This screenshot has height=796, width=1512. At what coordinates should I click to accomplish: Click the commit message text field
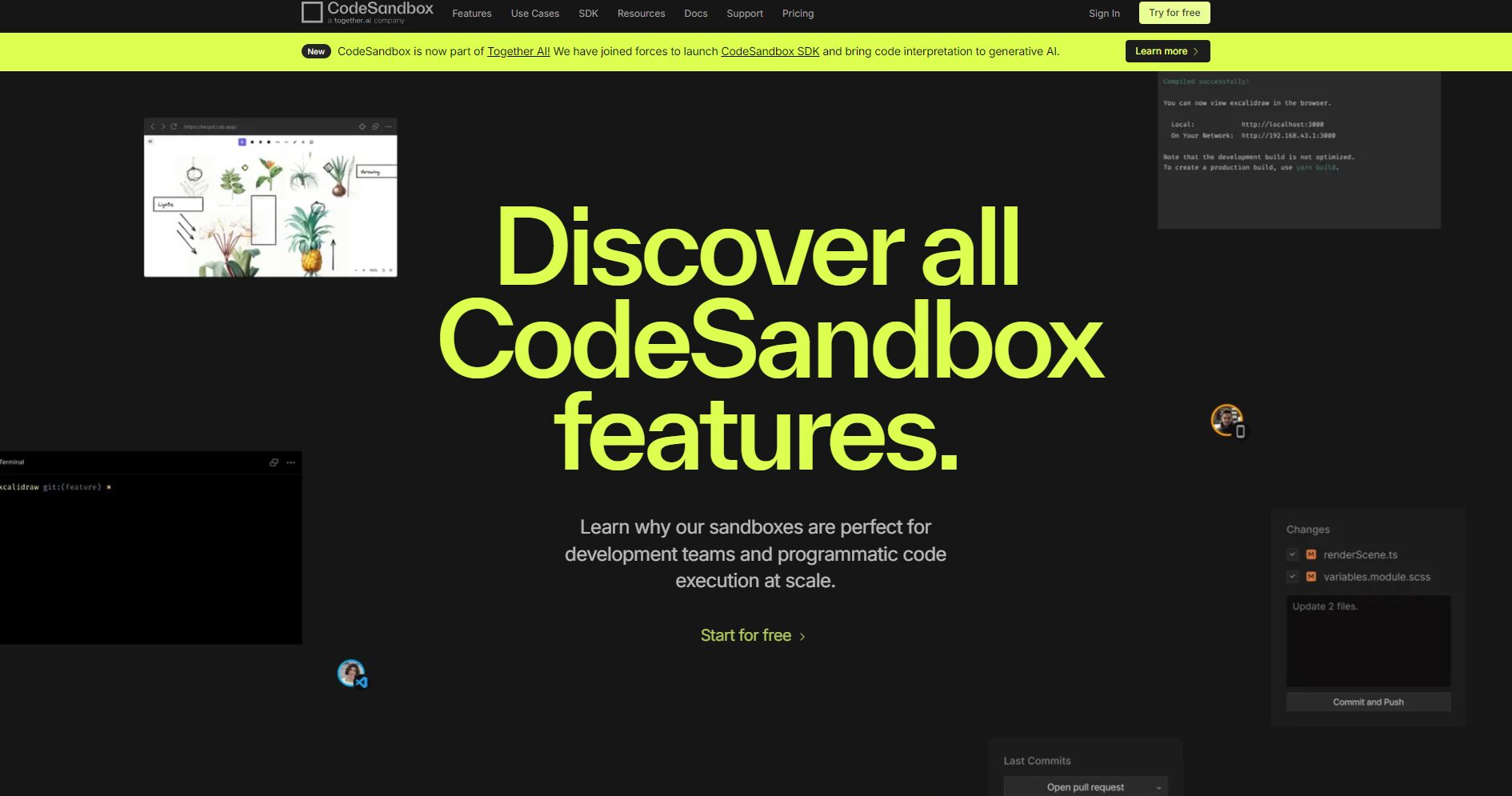(x=1368, y=640)
